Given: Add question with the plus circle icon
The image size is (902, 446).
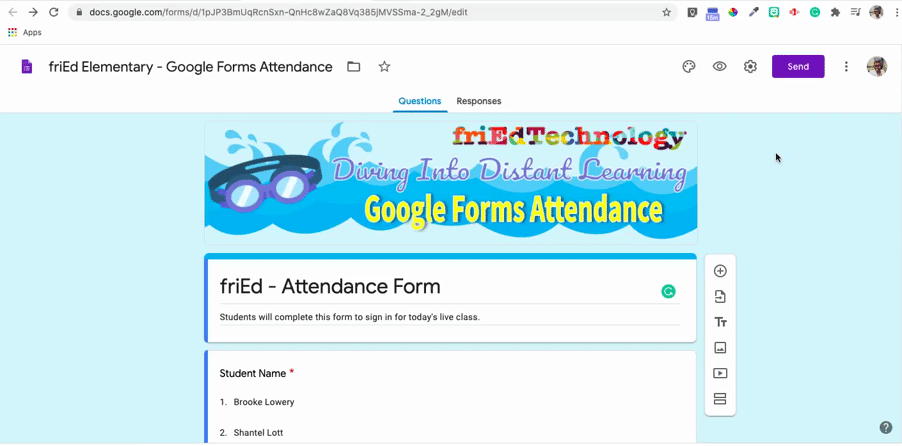Looking at the screenshot, I should pos(720,271).
